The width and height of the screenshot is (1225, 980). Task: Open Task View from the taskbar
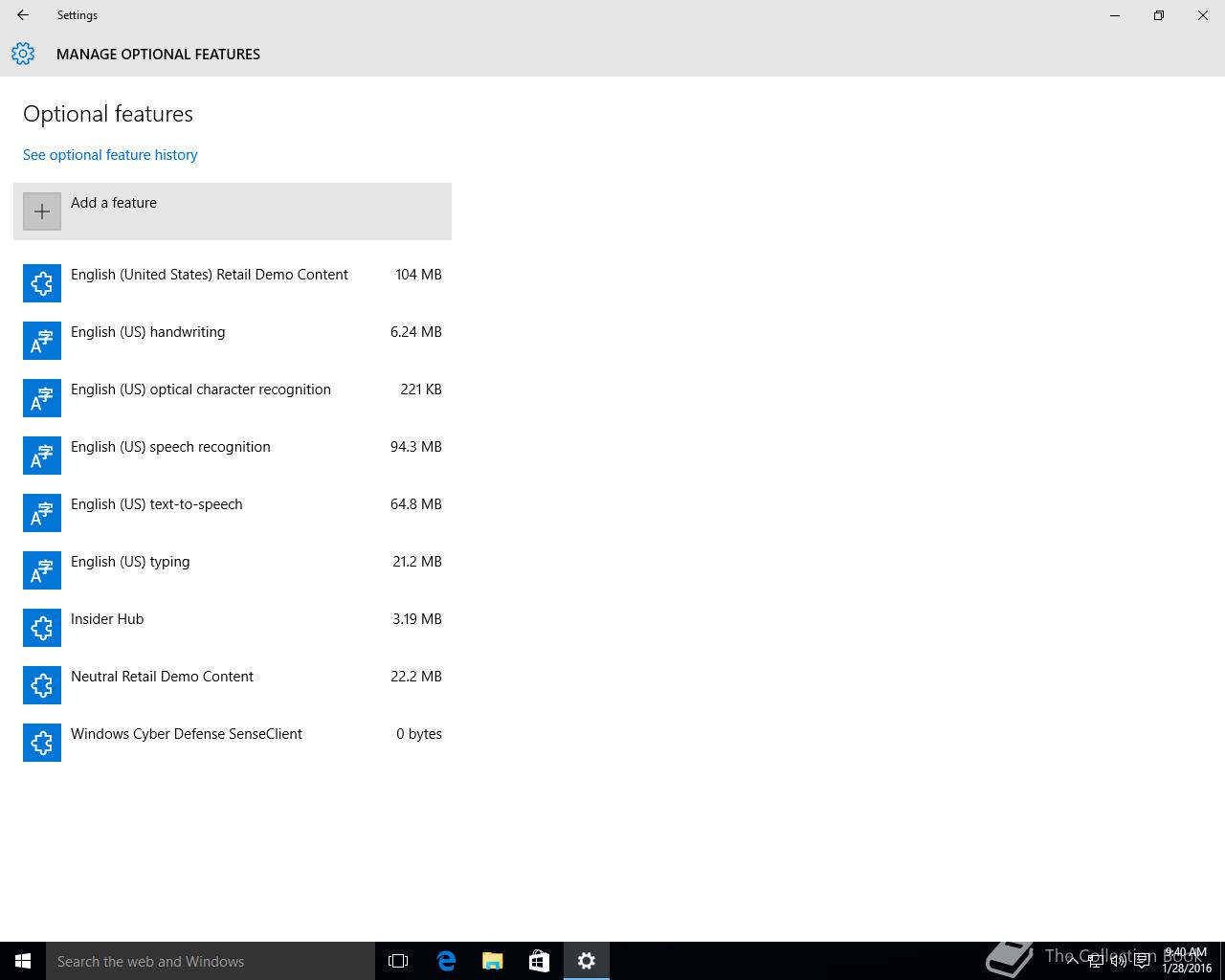tap(398, 961)
